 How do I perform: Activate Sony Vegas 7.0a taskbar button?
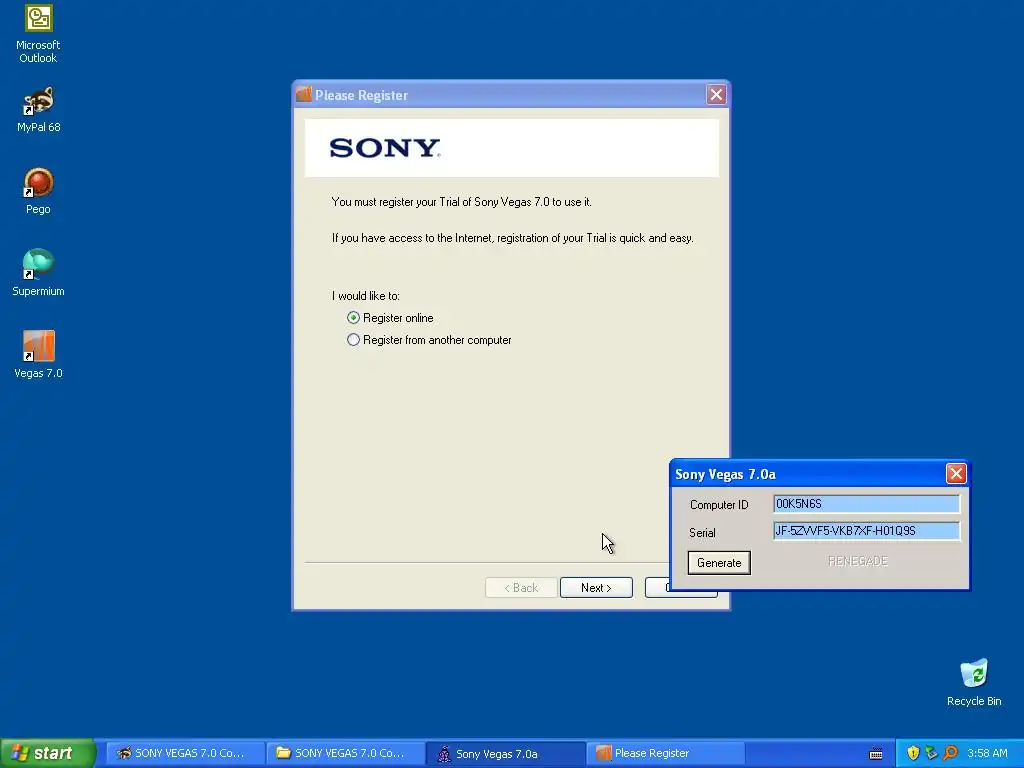(506, 754)
